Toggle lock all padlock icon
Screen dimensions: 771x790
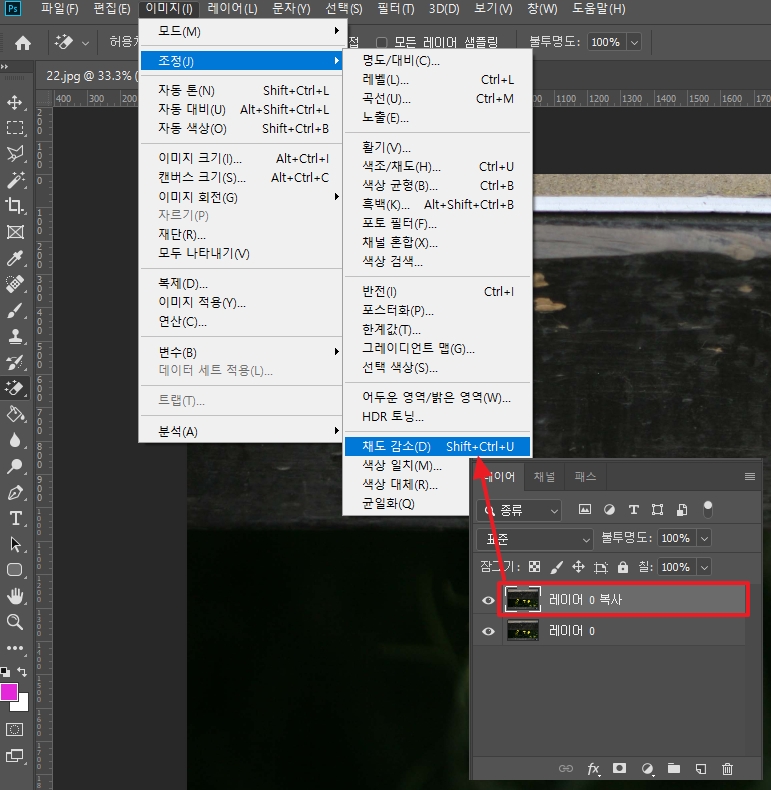[x=623, y=567]
